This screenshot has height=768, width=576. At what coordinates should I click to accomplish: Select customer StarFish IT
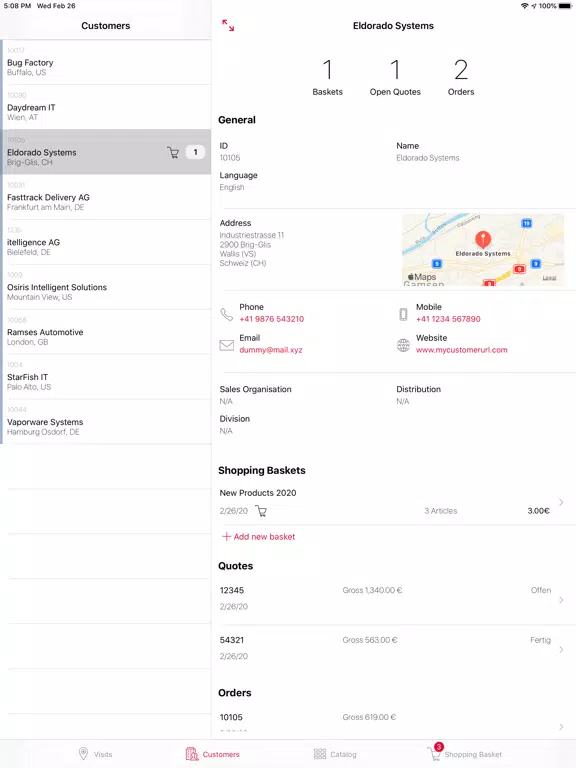tap(106, 377)
